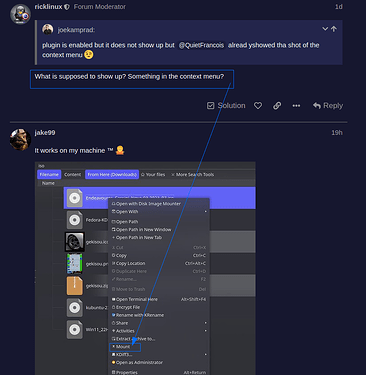Select the Filename search tab
366x375 pixels.
[49, 174]
